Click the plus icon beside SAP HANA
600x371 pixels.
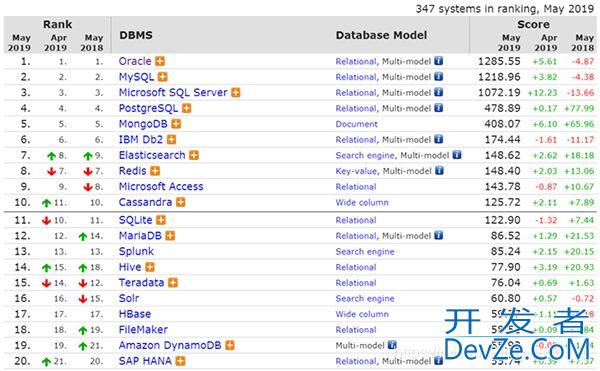click(x=180, y=361)
